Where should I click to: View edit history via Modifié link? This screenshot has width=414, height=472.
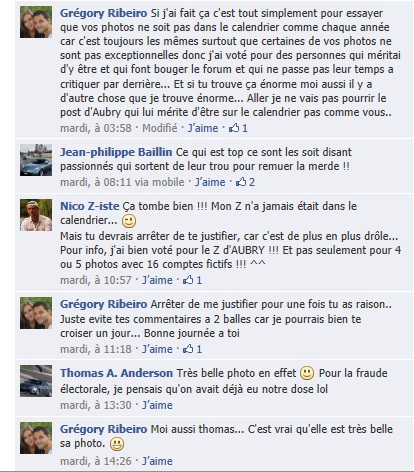click(160, 128)
